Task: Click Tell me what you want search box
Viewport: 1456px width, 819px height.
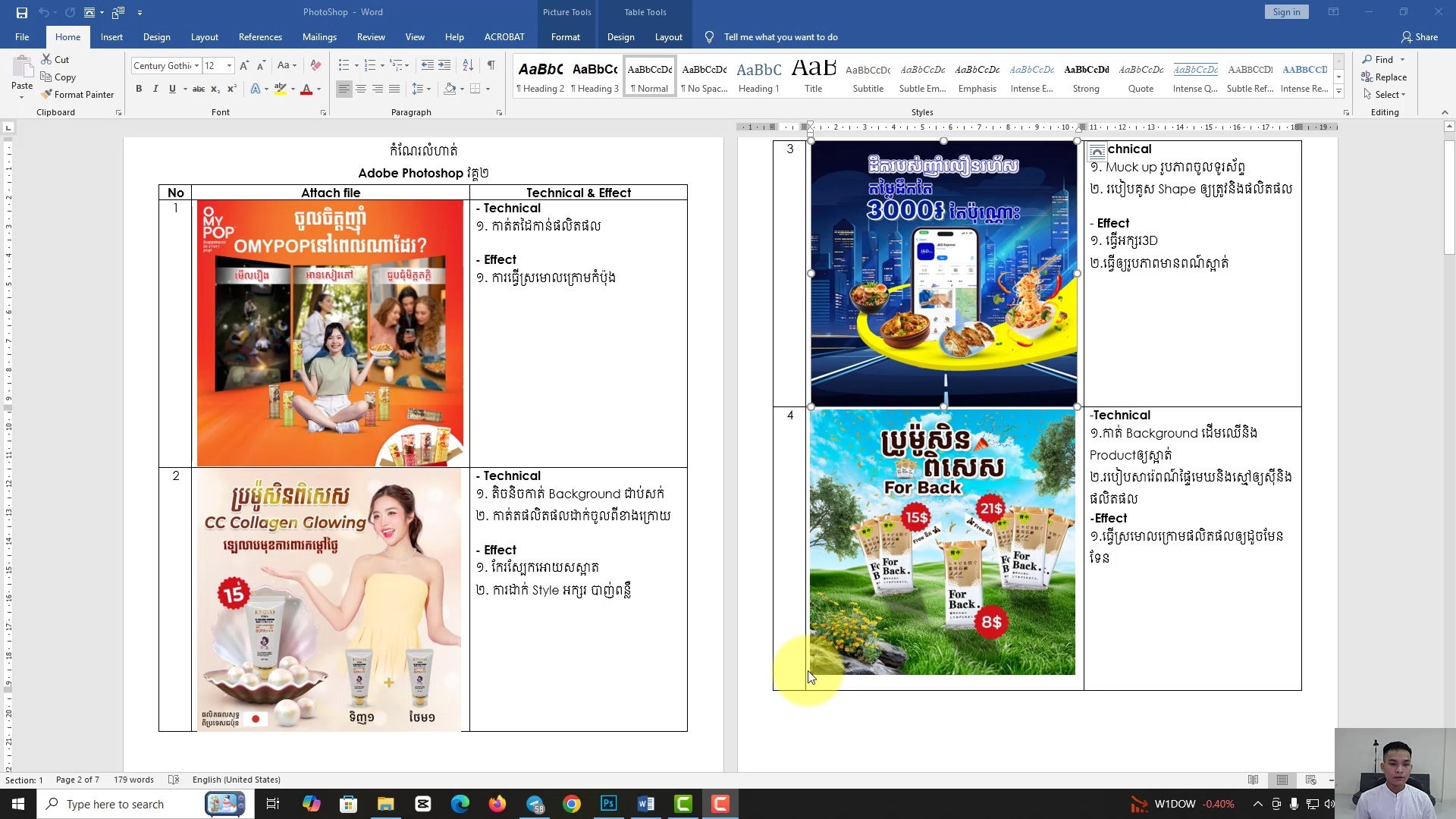Action: [x=780, y=36]
